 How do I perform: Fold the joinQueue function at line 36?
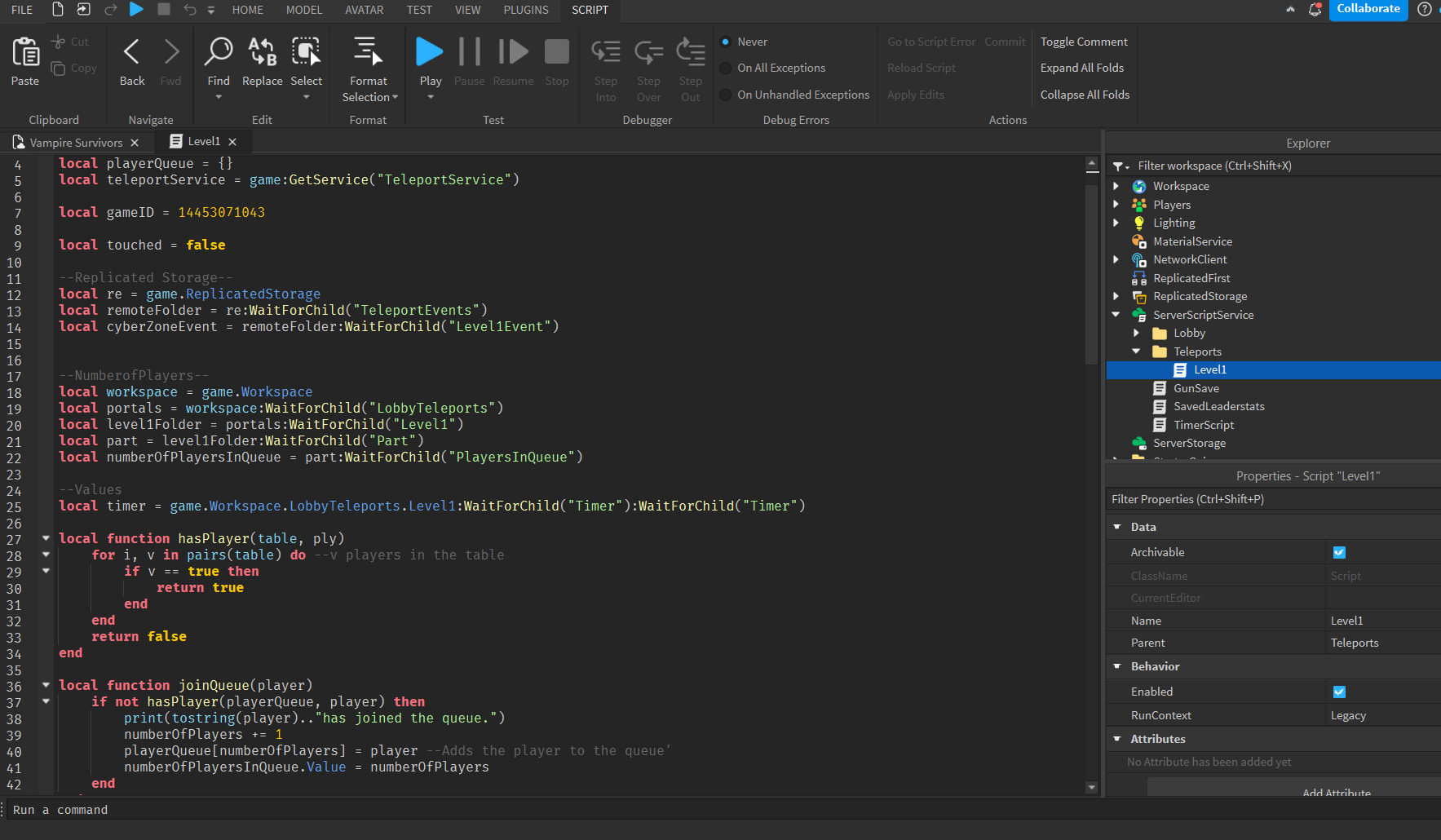46,685
